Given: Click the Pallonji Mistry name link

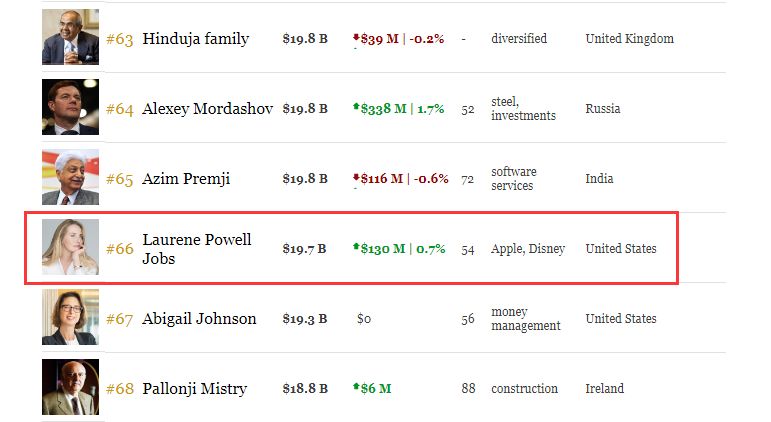Looking at the screenshot, I should coord(194,389).
